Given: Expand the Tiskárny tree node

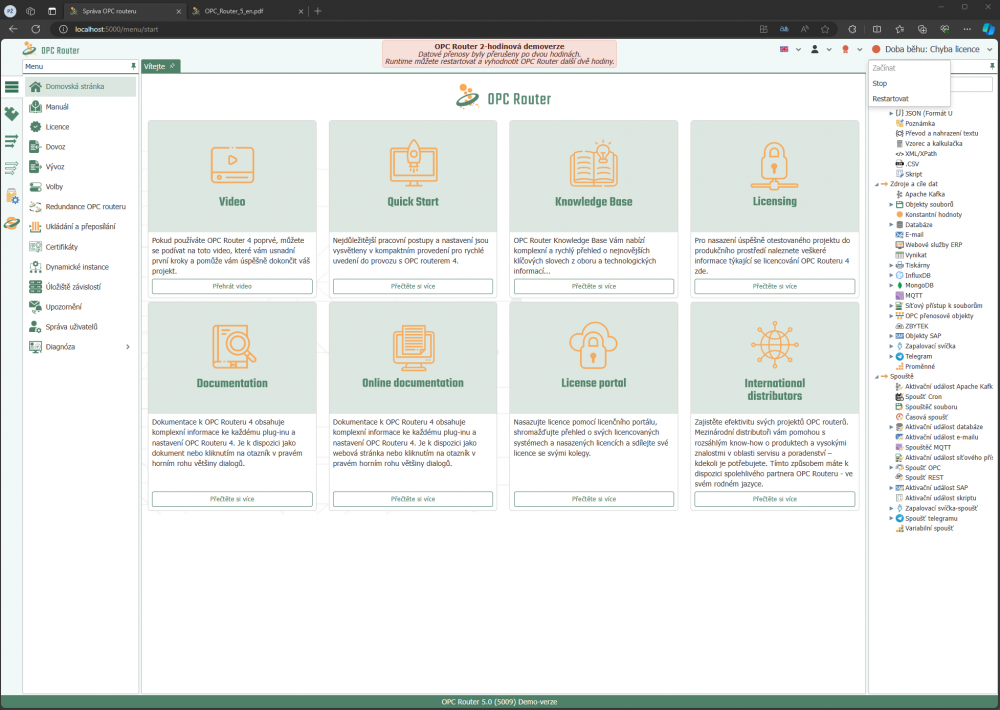Looking at the screenshot, I should pos(892,265).
